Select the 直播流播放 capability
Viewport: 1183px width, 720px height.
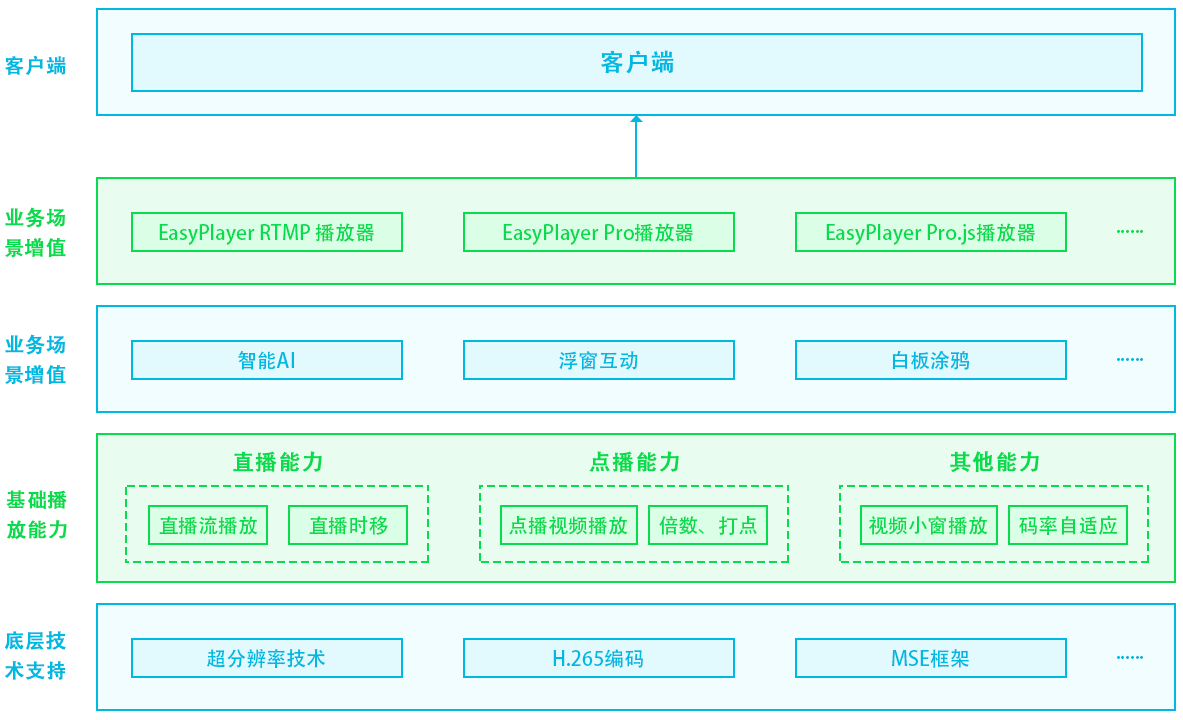click(207, 525)
